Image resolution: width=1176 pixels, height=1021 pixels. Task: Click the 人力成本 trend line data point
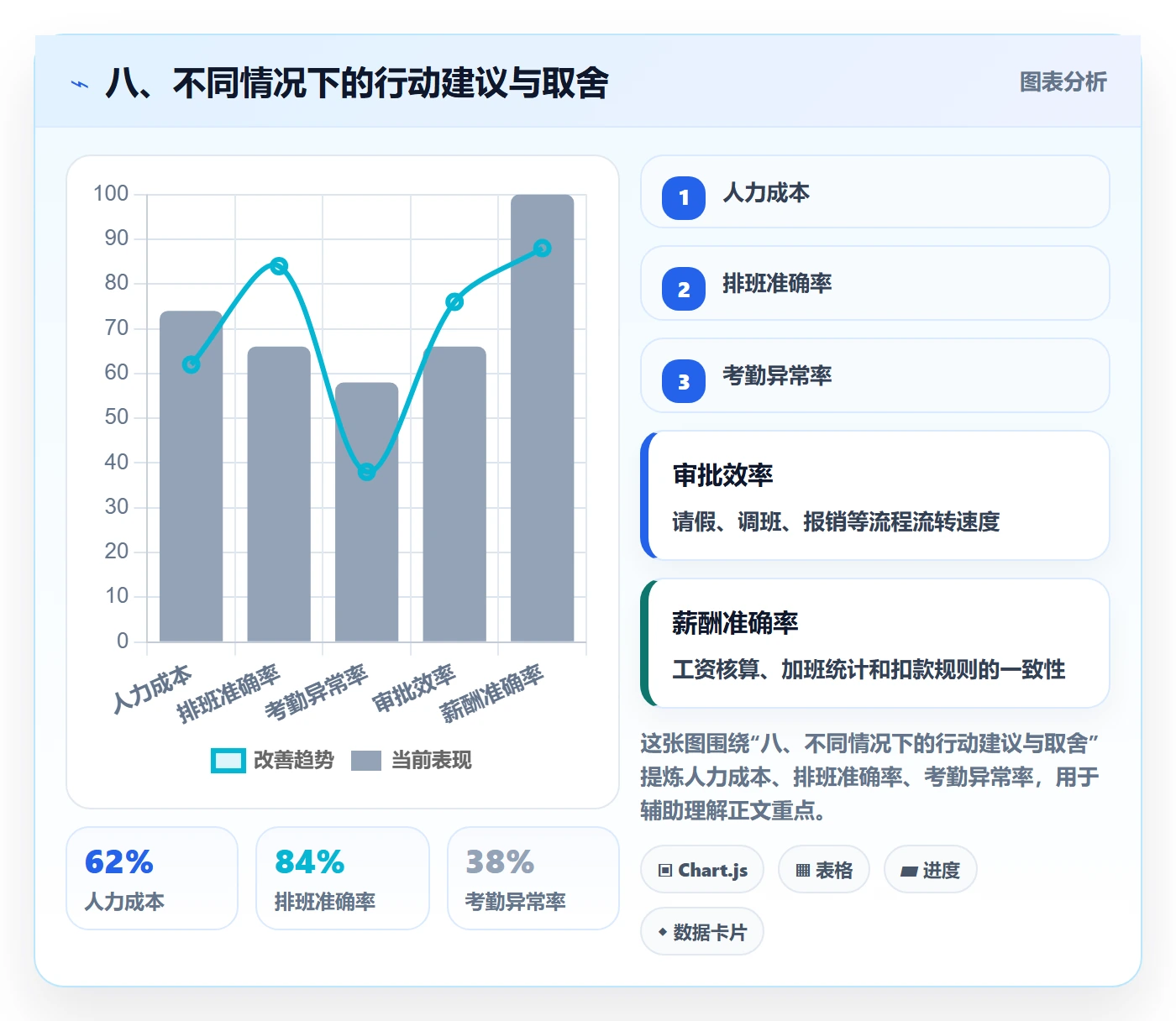tap(192, 364)
